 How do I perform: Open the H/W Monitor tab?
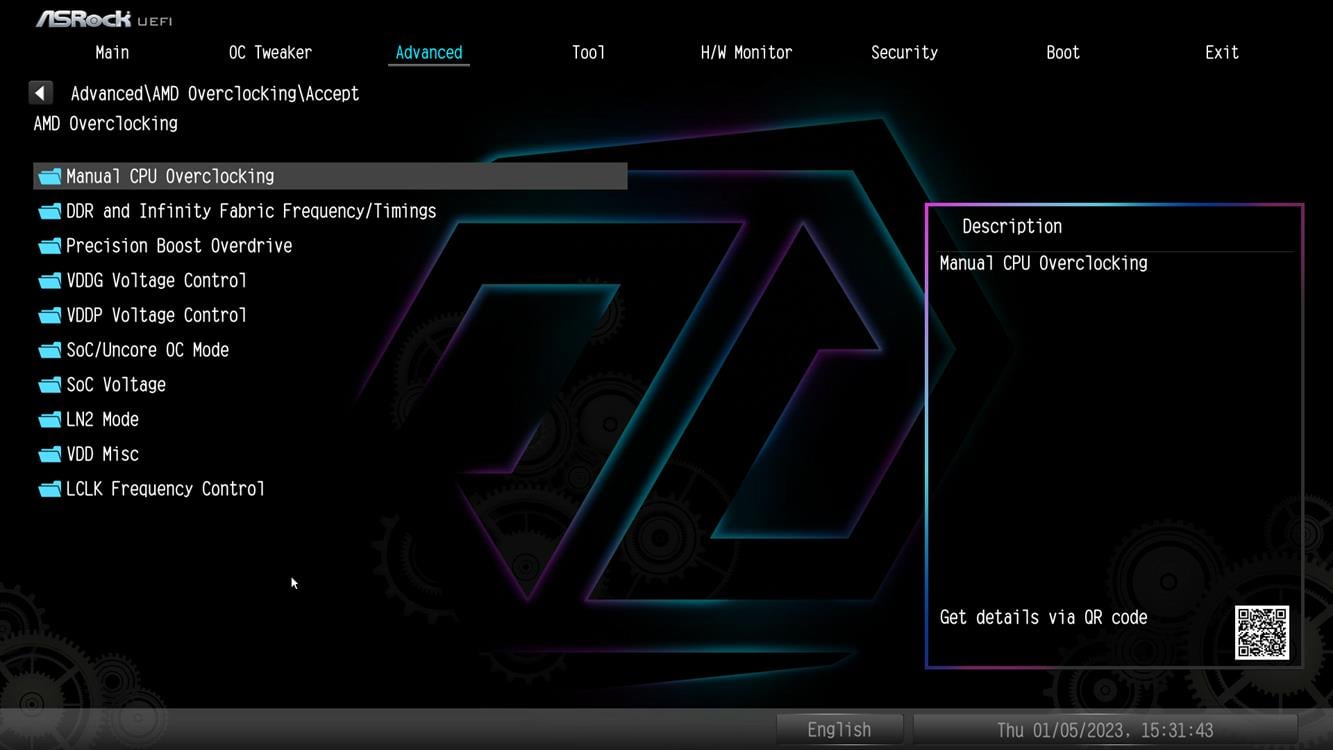pyautogui.click(x=746, y=52)
